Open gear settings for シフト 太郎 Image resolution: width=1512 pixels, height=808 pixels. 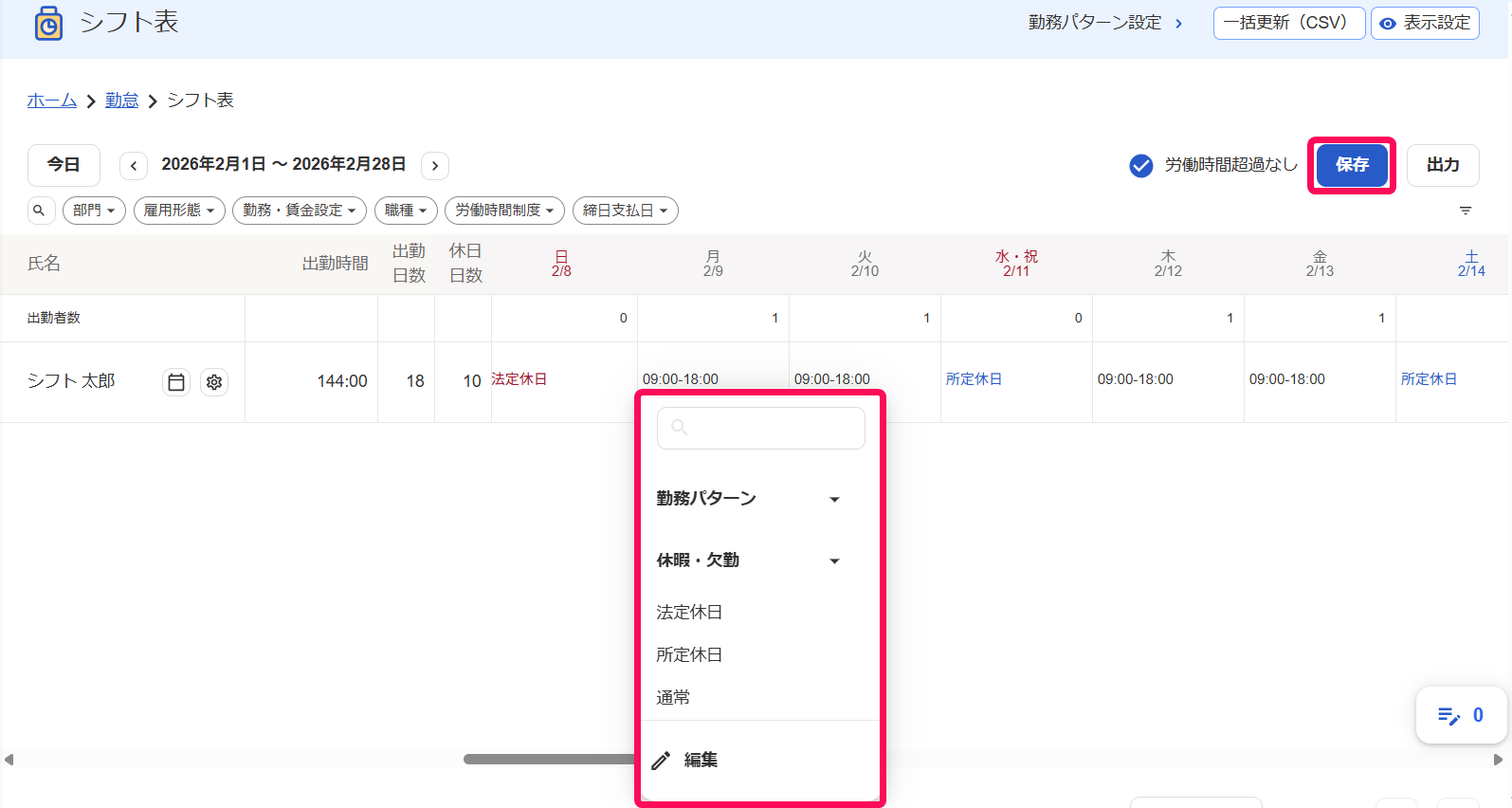point(214,382)
